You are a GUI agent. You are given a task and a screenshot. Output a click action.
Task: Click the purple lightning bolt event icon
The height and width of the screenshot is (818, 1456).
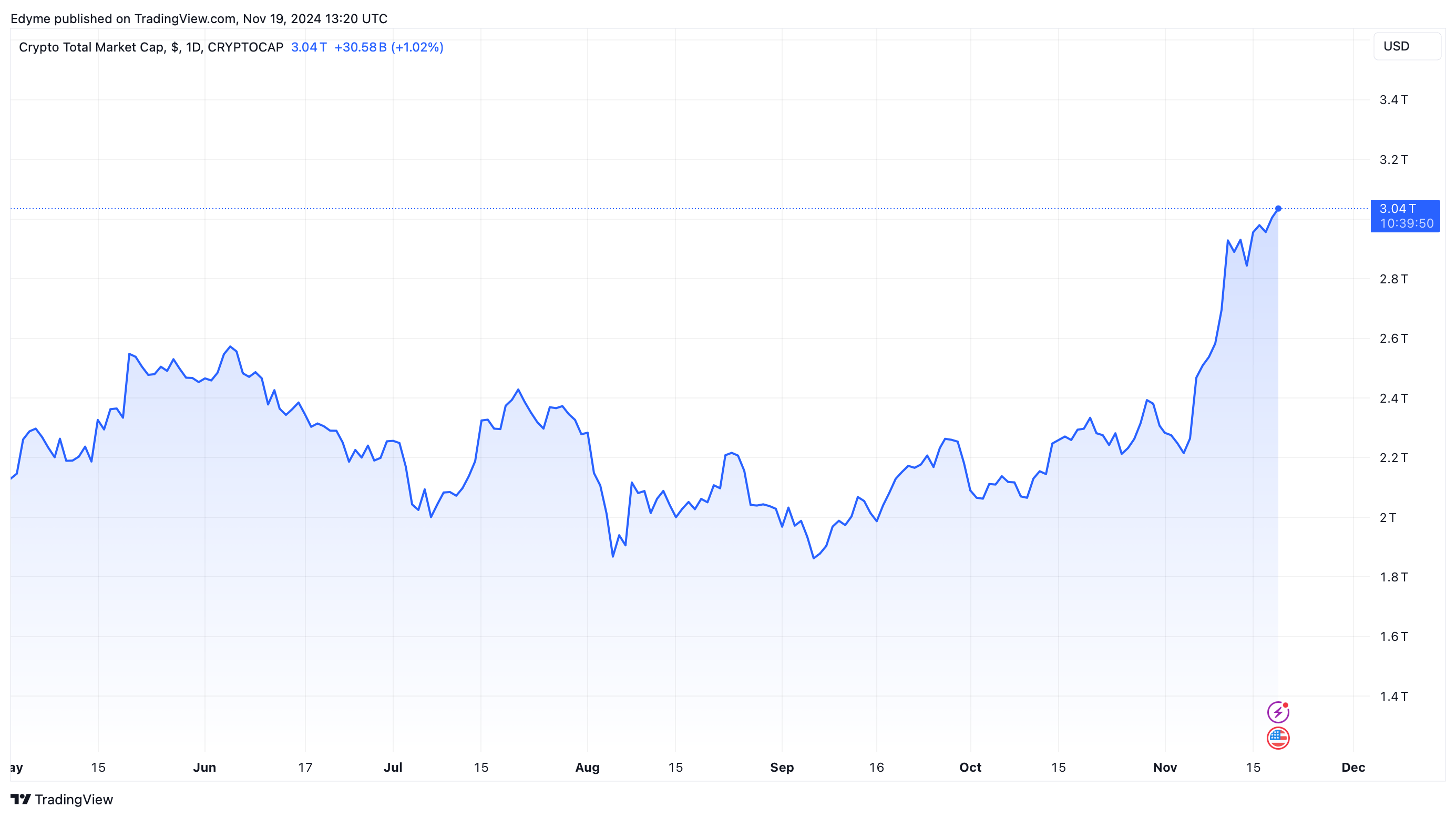(x=1277, y=712)
